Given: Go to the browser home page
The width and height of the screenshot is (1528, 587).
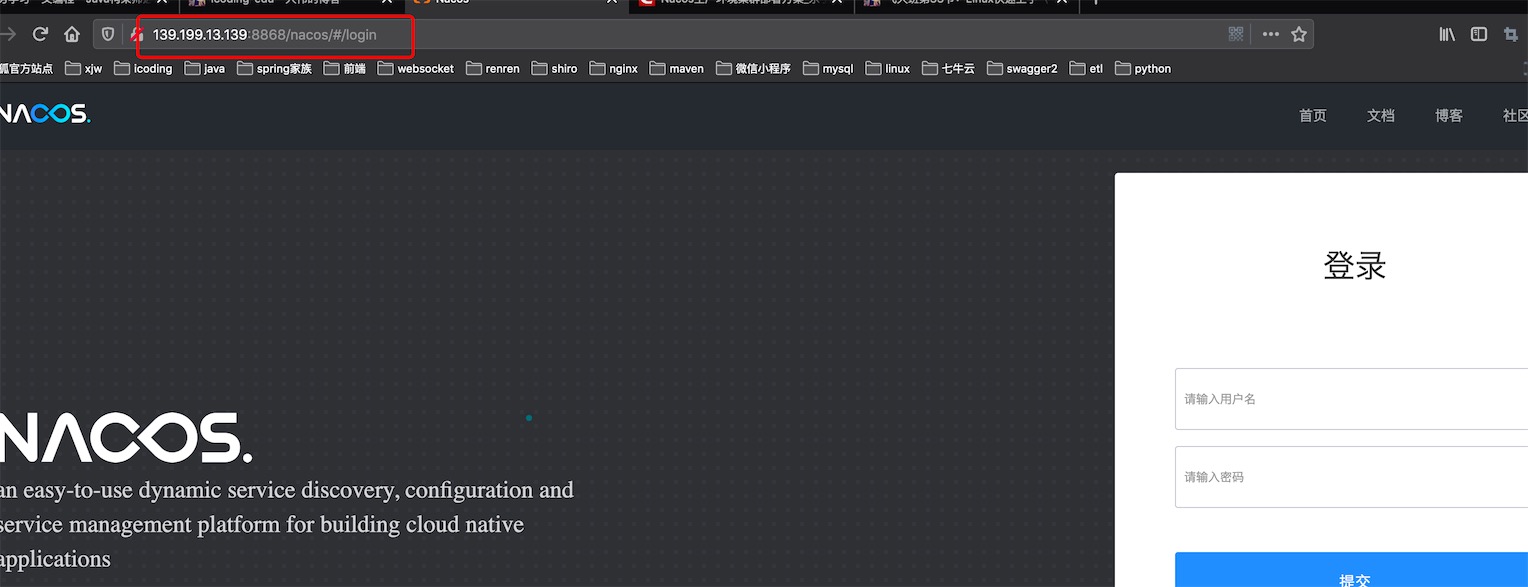Looking at the screenshot, I should pos(72,34).
